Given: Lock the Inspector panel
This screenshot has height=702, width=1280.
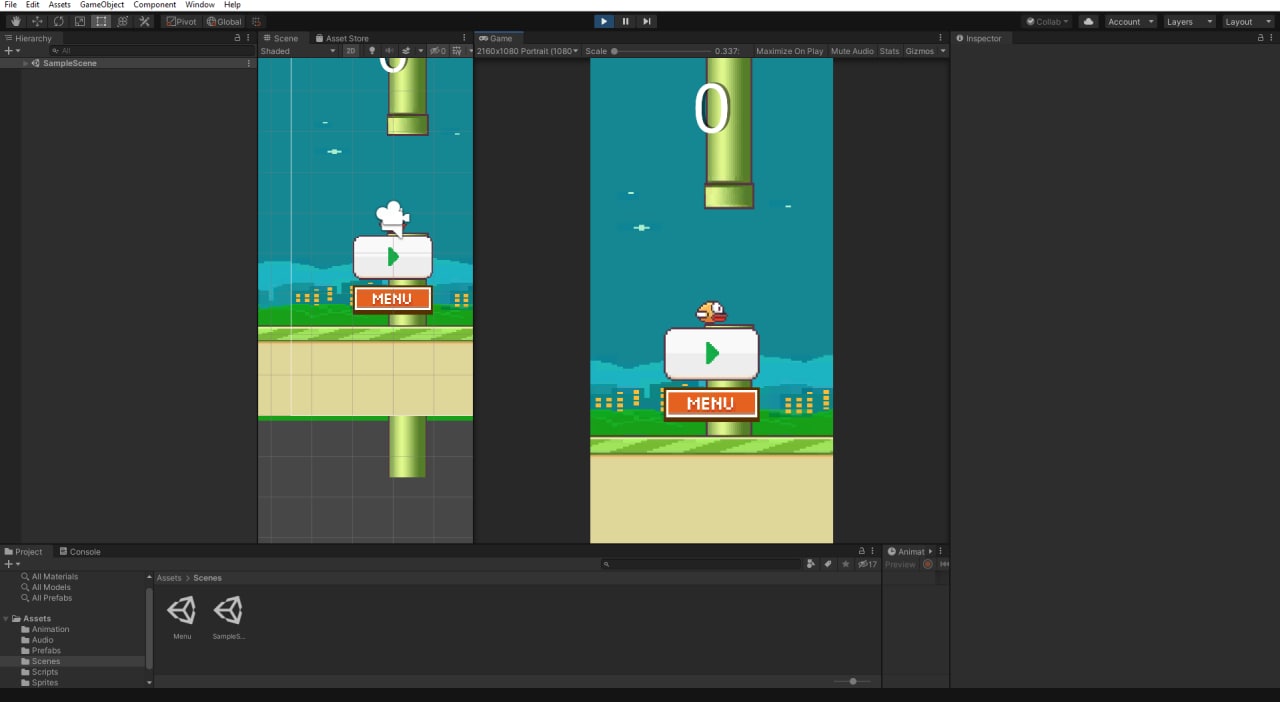Looking at the screenshot, I should pos(1260,38).
